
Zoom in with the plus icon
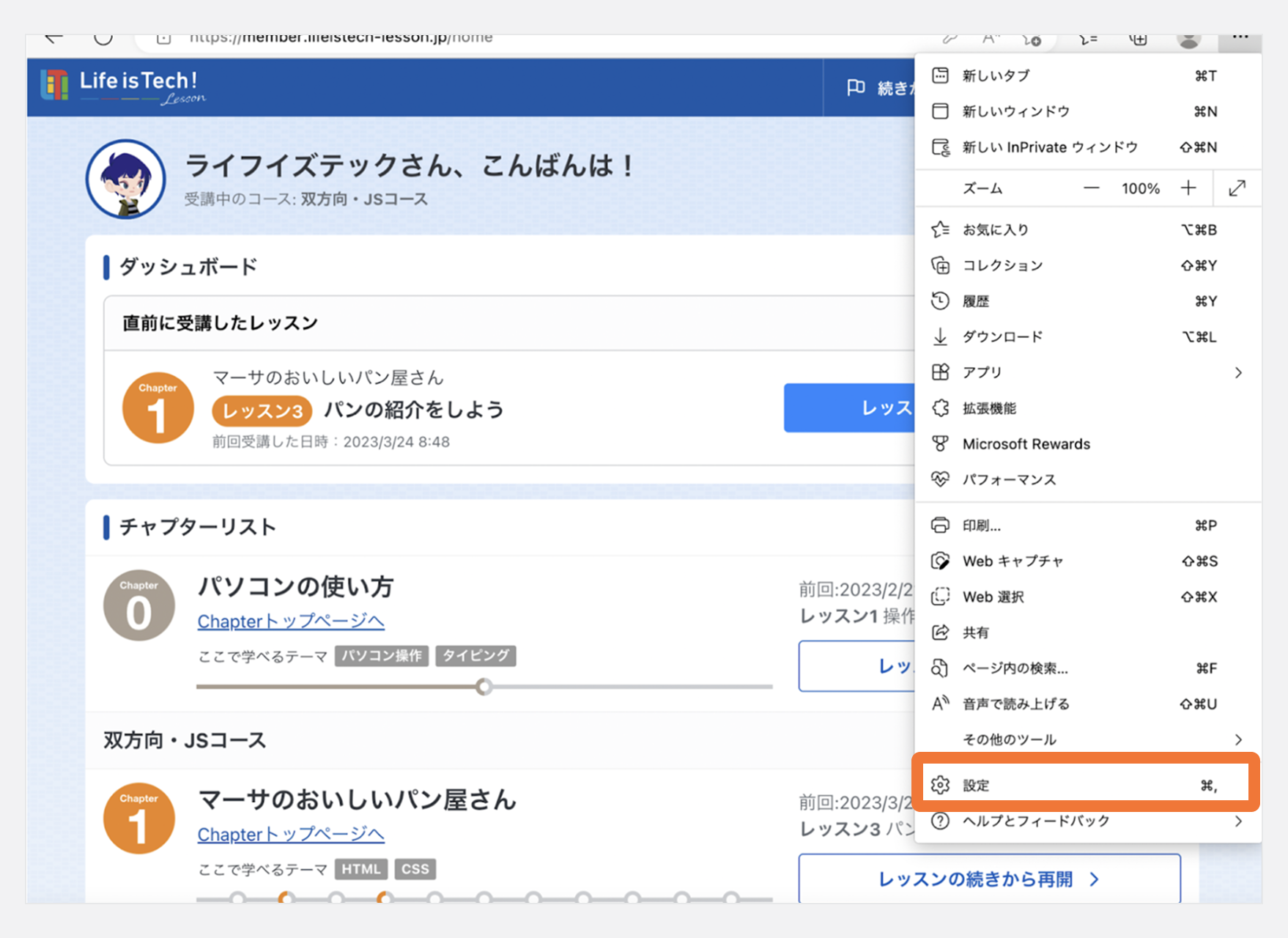click(x=1188, y=188)
